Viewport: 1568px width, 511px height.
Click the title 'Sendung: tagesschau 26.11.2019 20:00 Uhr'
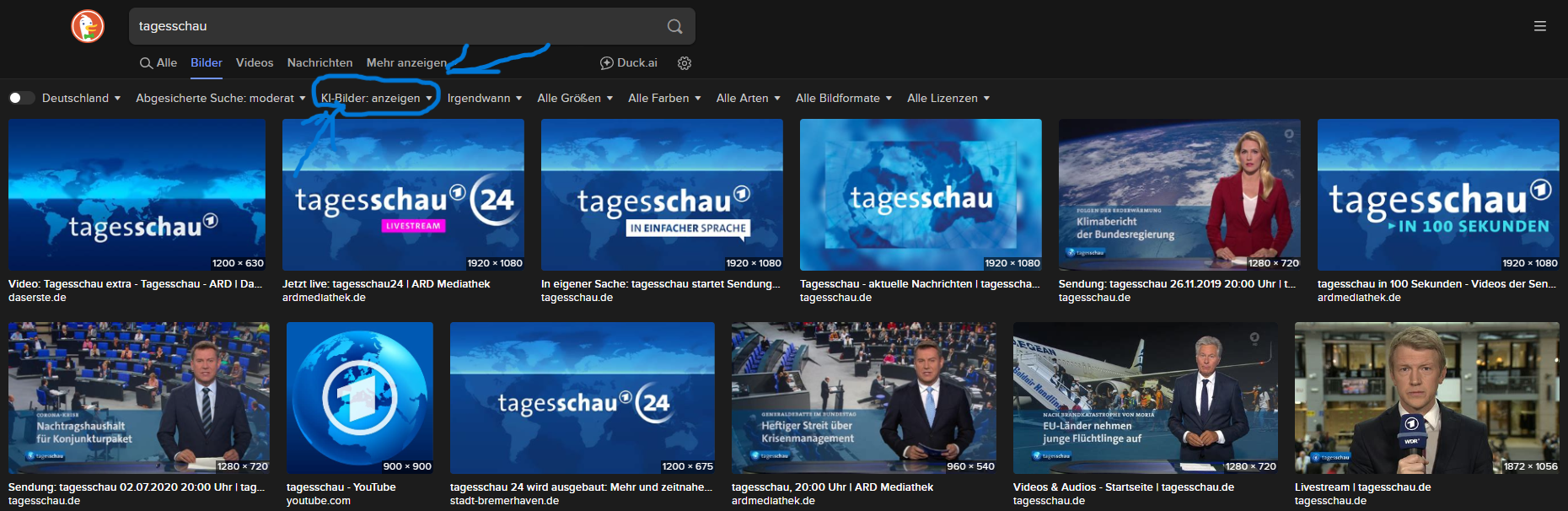pyautogui.click(x=1178, y=284)
